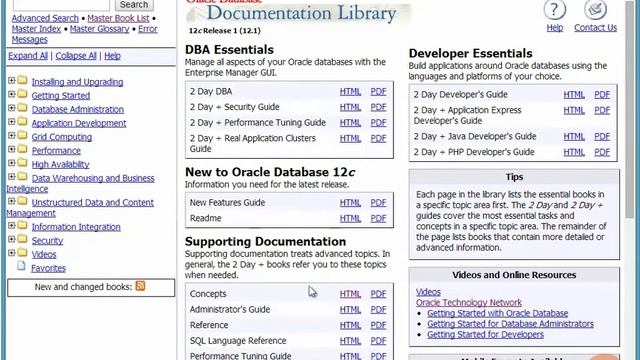Screen dimensions: 640x360
Task: Click Collapse All in the tree controls
Action: (x=76, y=56)
